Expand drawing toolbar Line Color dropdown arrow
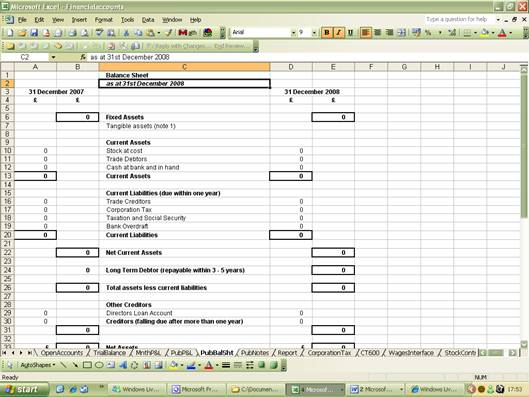This screenshot has width=529, height=397. (x=199, y=365)
